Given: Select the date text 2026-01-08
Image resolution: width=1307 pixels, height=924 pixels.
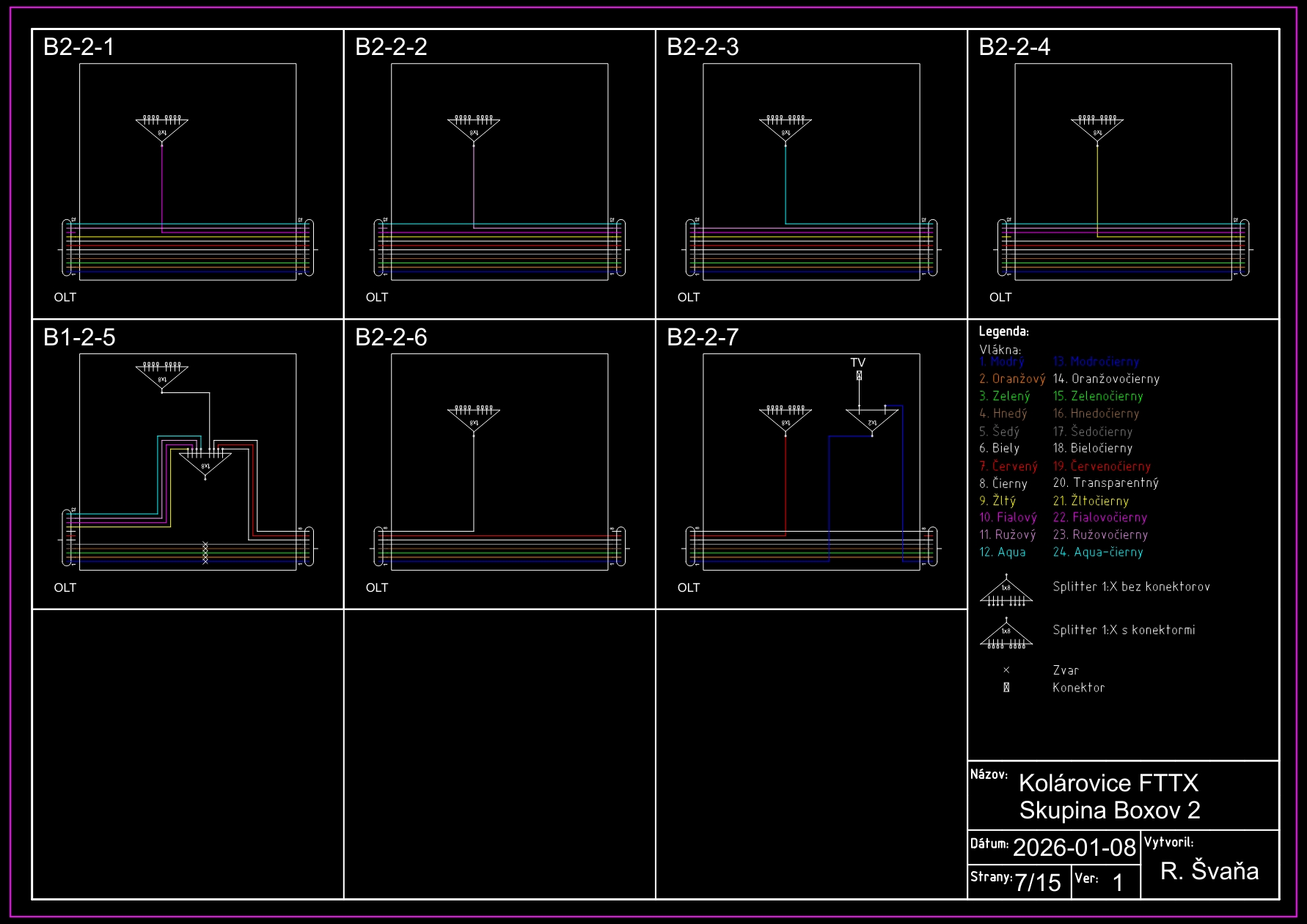Looking at the screenshot, I should point(1074,848).
